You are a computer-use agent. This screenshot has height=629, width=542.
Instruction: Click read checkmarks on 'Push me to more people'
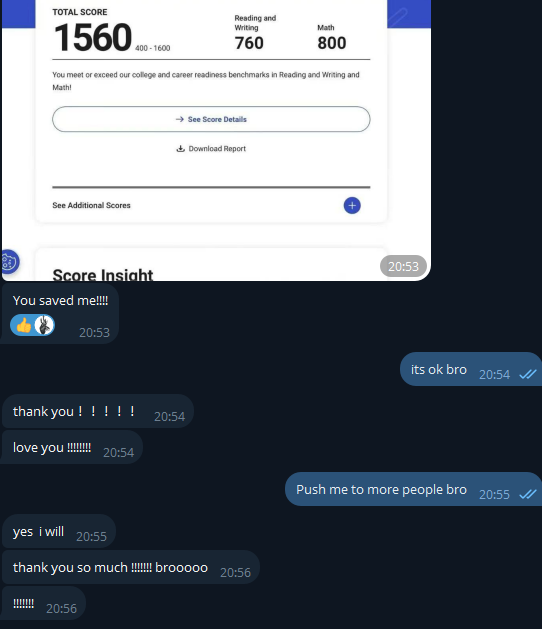click(528, 494)
